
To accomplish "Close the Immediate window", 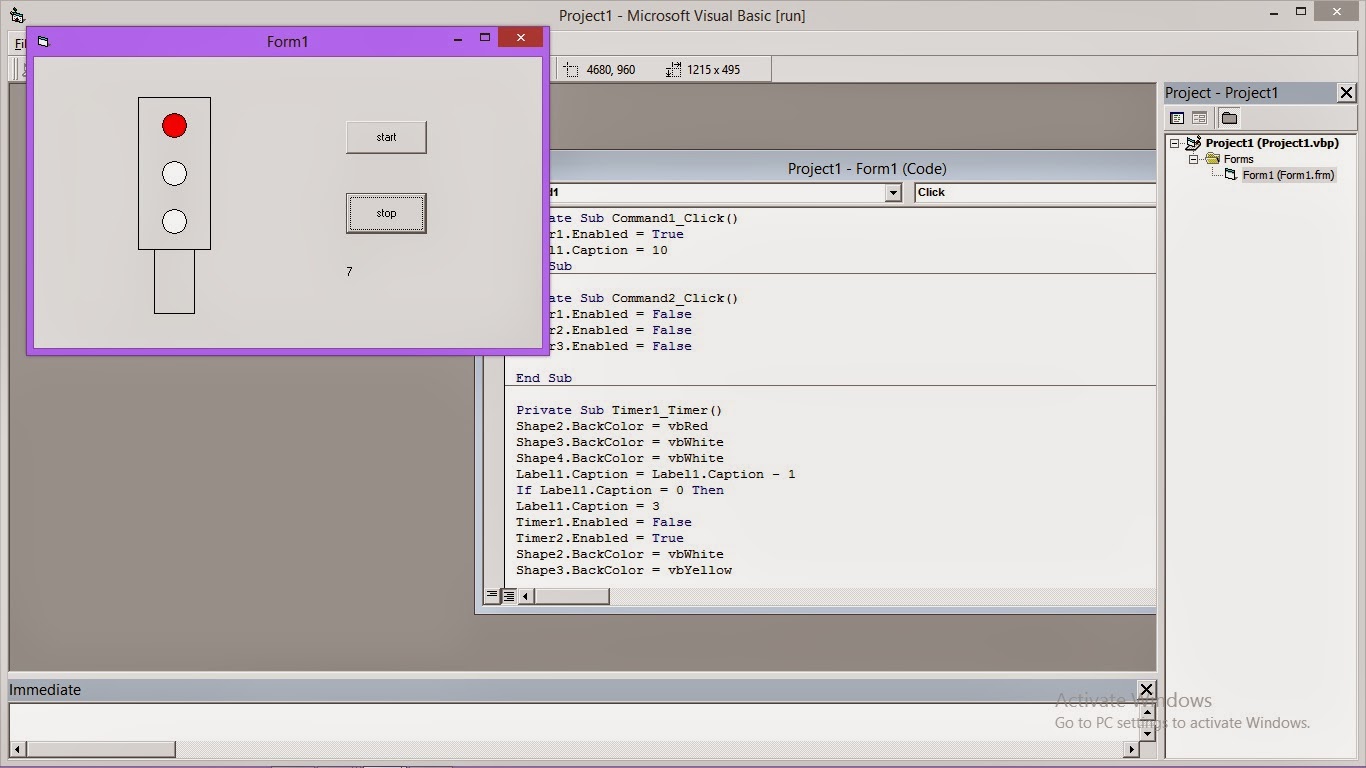I will (1146, 690).
